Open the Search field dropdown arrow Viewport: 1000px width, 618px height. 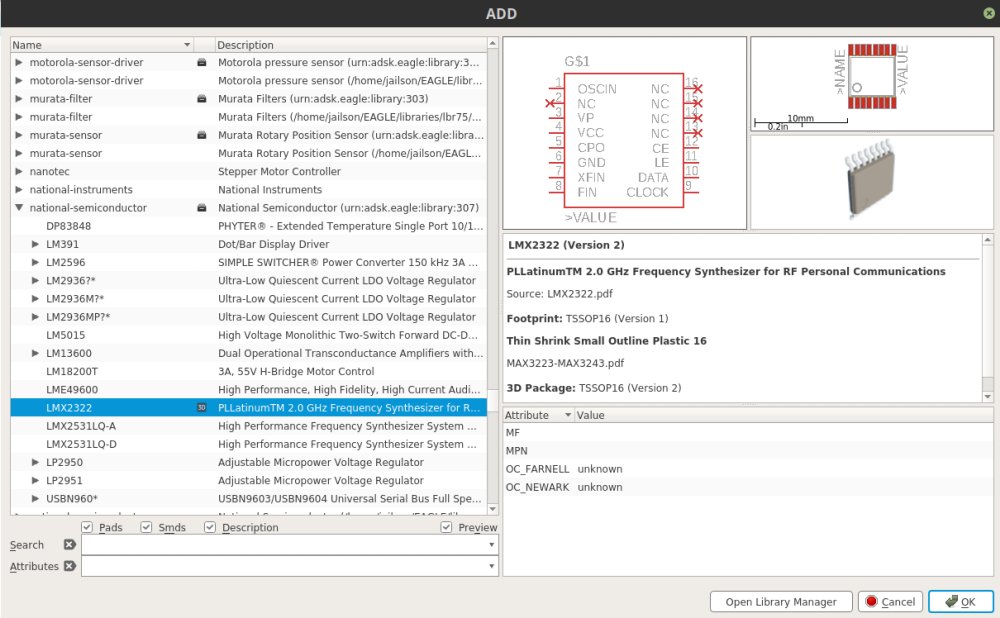tap(492, 545)
